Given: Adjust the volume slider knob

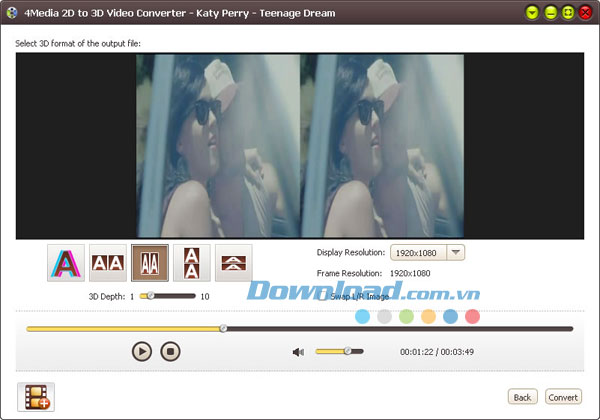Looking at the screenshot, I should (x=347, y=351).
